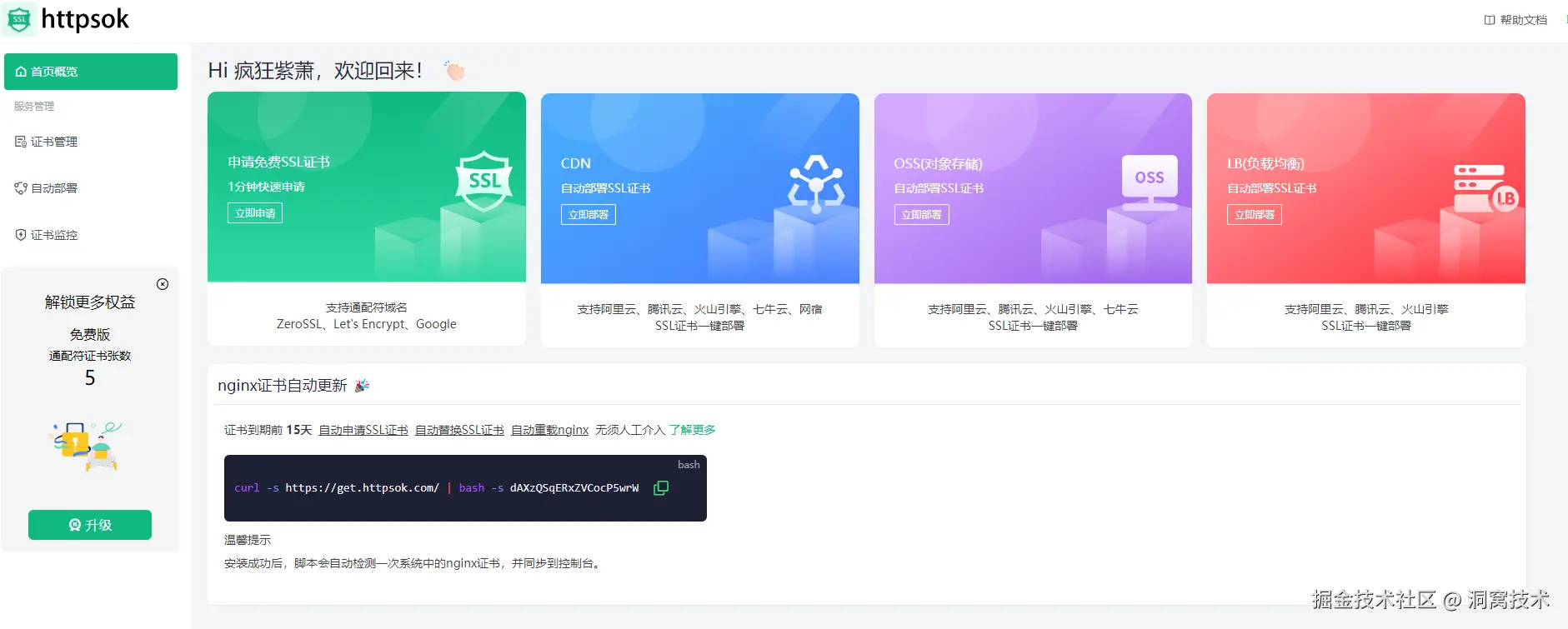The width and height of the screenshot is (1568, 629).
Task: Open the 了解更多 link
Action: 692,430
